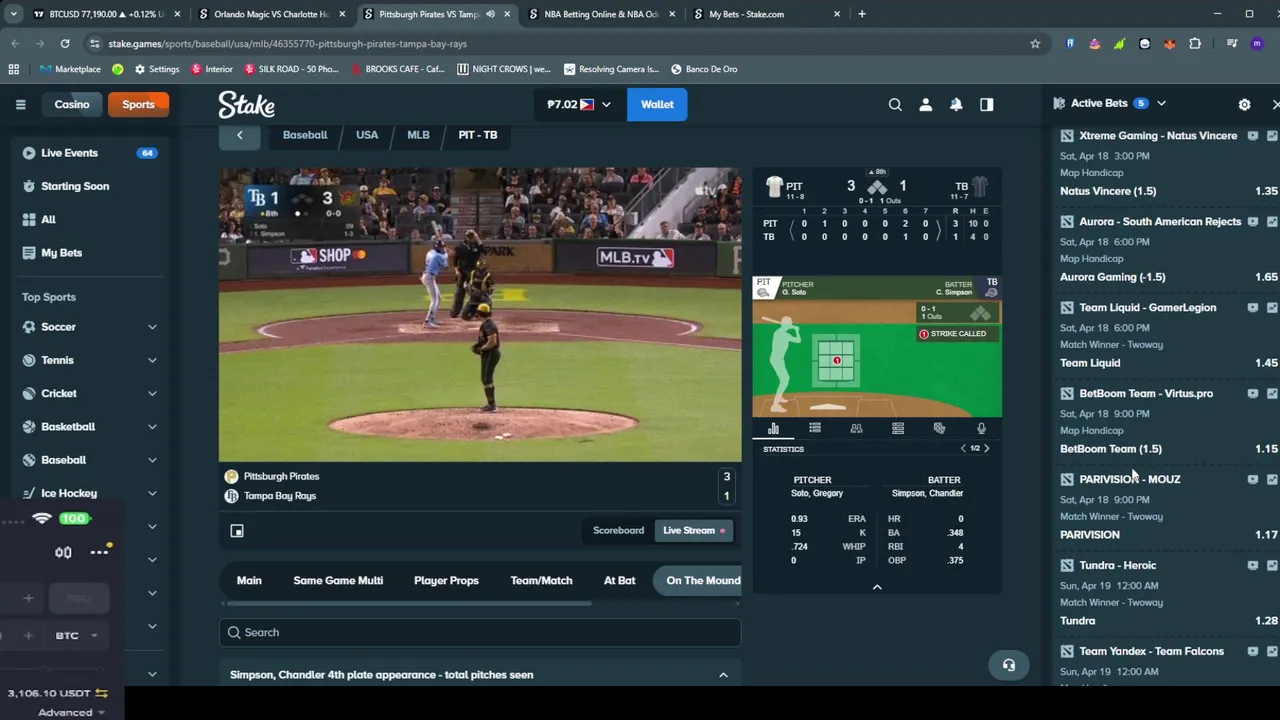Reload the page in Chrome

tap(65, 44)
